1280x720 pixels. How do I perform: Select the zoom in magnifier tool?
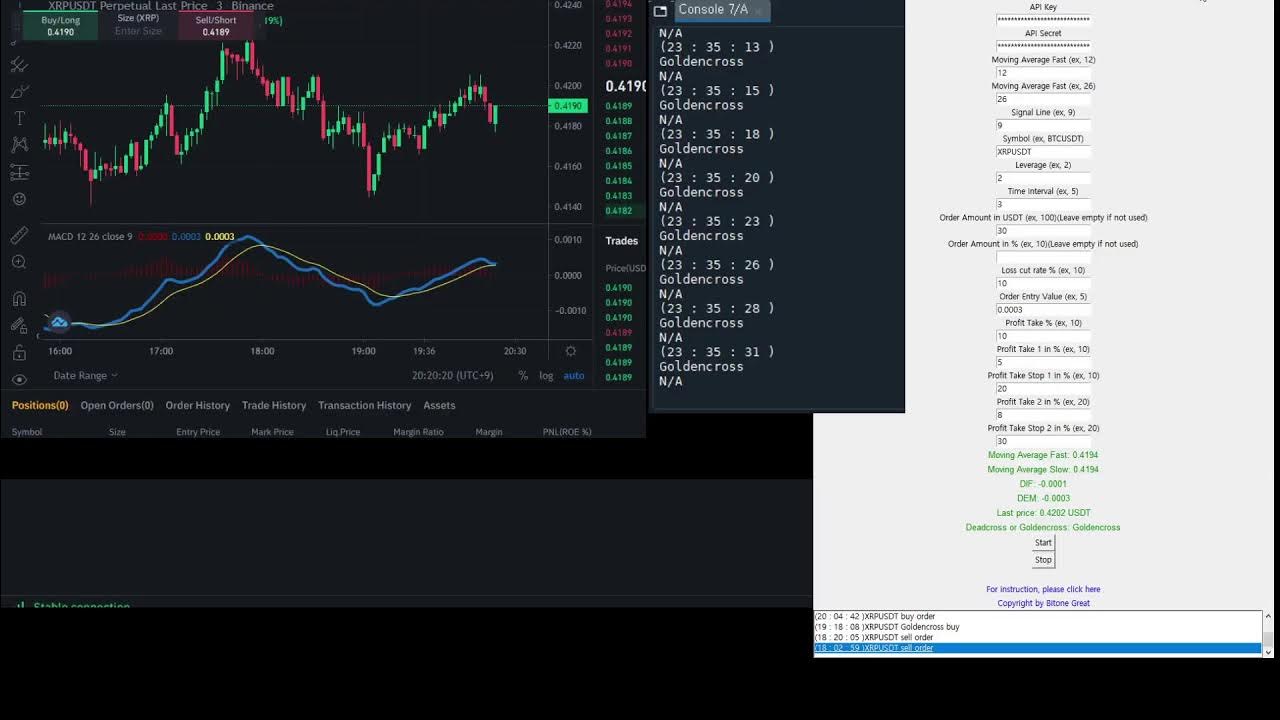tap(19, 262)
